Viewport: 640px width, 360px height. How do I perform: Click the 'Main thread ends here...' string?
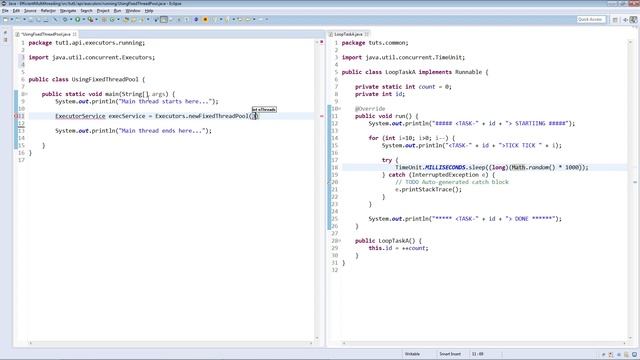coord(161,131)
